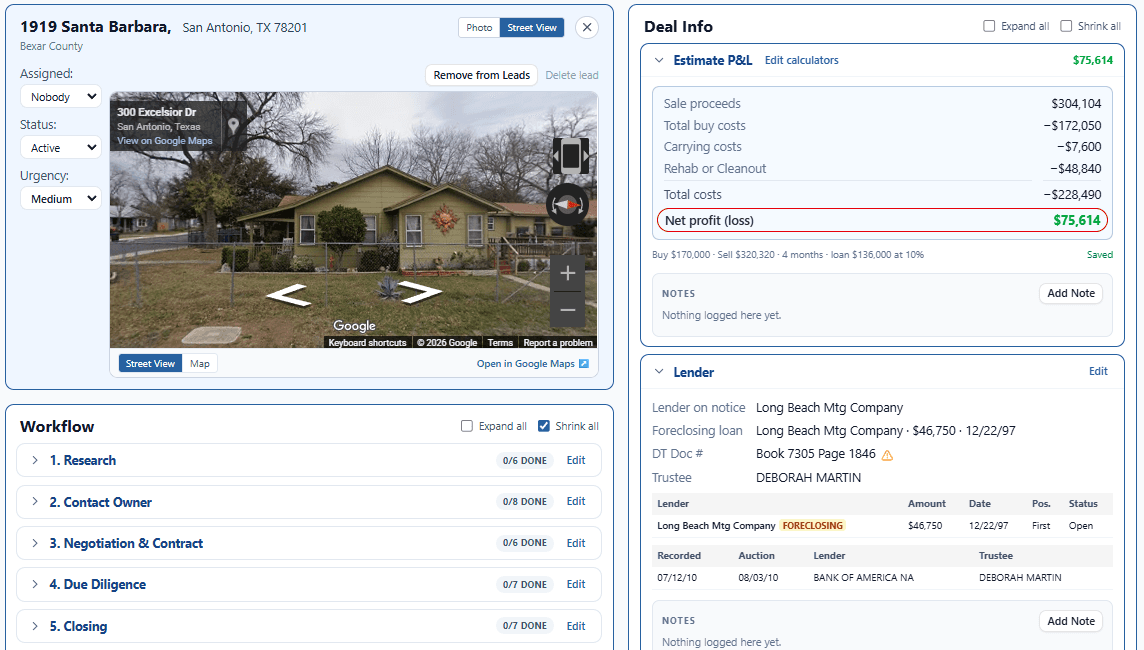Click the BANK OF AMERICA NA cell
Viewport: 1144px width, 650px height.
(863, 577)
